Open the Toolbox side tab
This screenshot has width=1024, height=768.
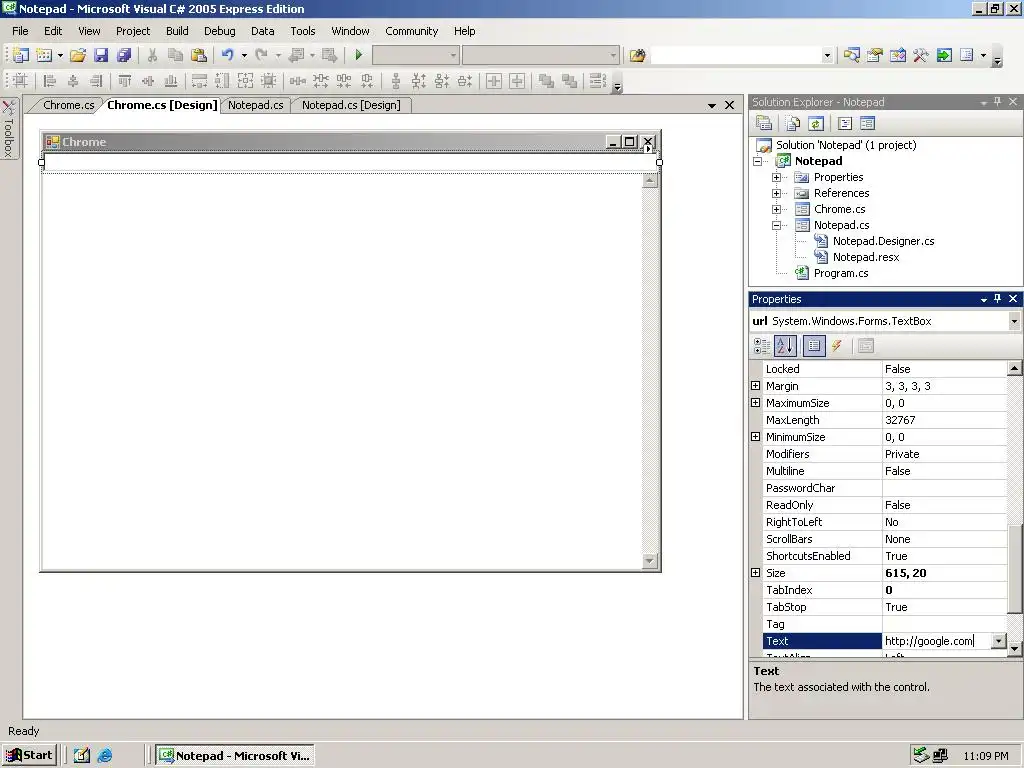8,129
